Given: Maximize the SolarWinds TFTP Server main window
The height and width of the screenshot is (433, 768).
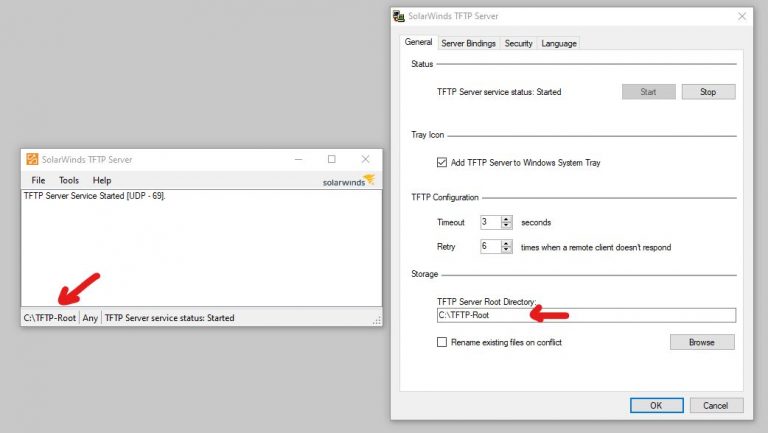Looking at the screenshot, I should tap(332, 159).
